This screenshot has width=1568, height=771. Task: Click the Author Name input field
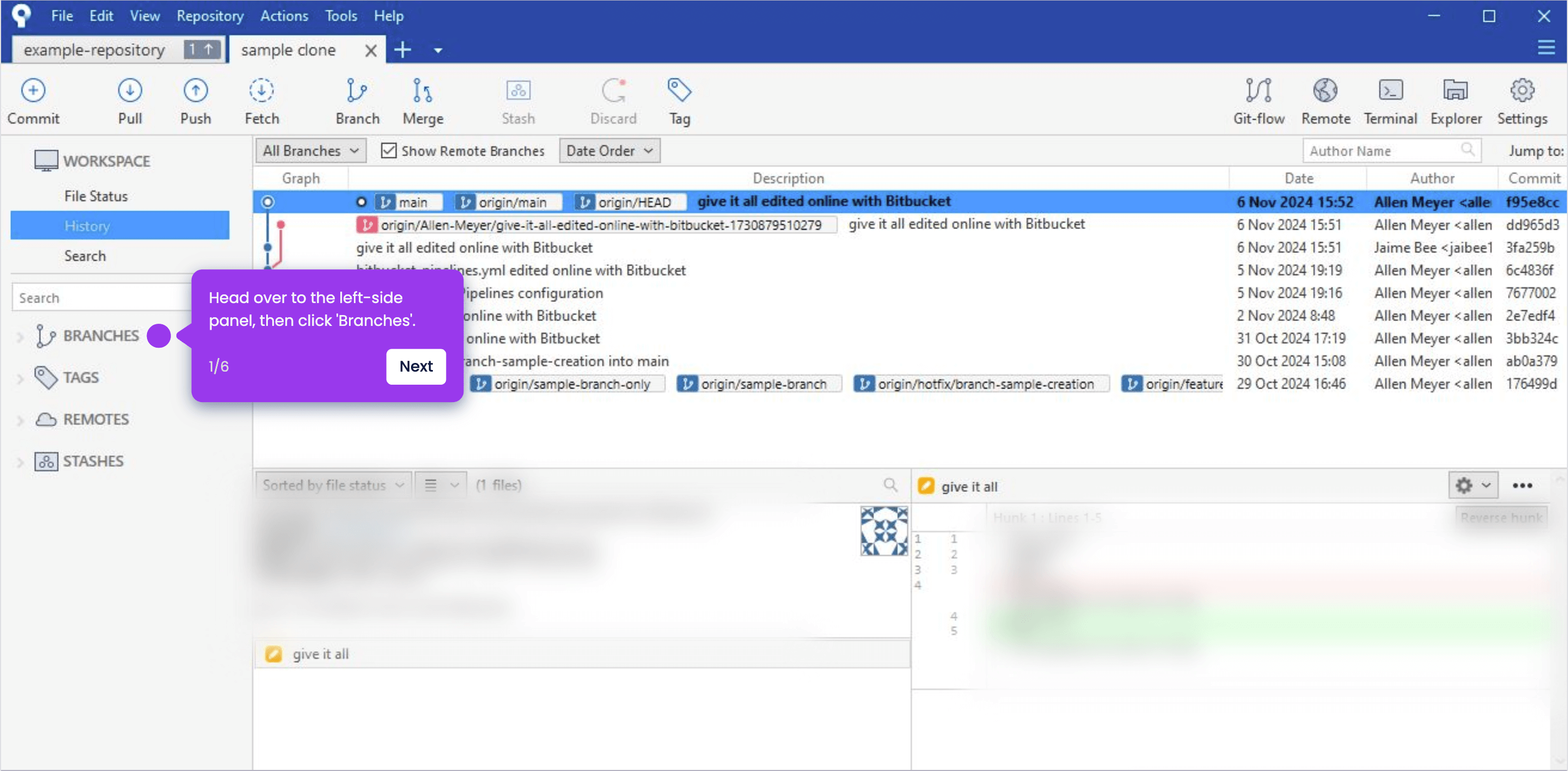tap(1391, 150)
